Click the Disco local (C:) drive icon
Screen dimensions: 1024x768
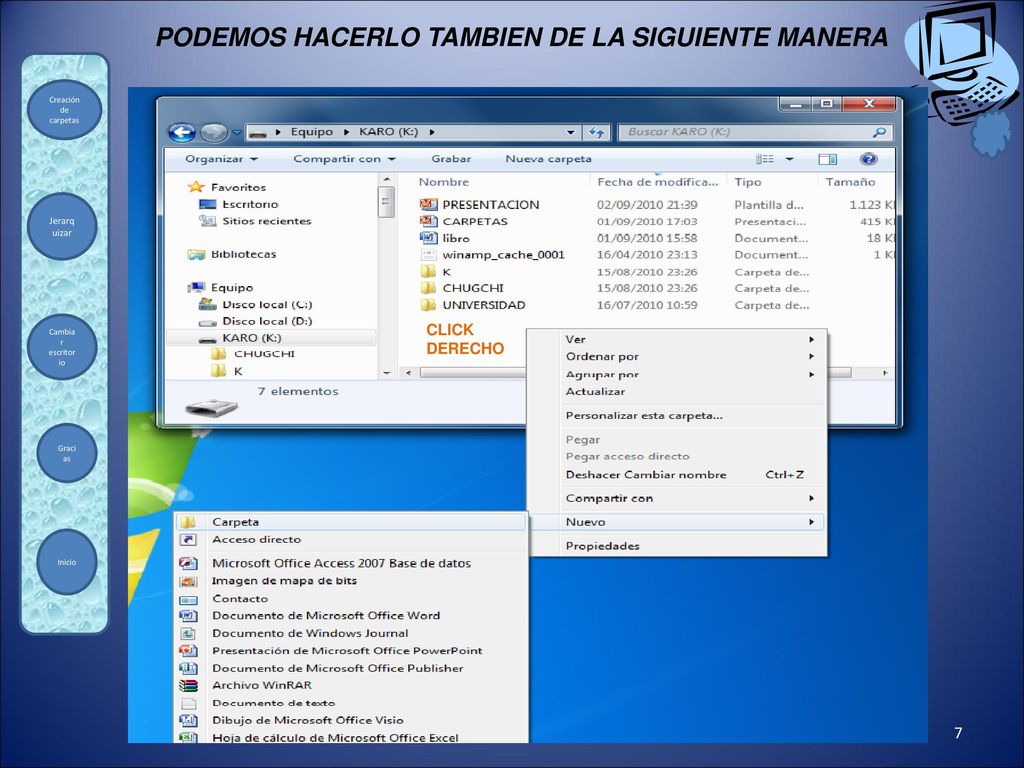pos(207,304)
